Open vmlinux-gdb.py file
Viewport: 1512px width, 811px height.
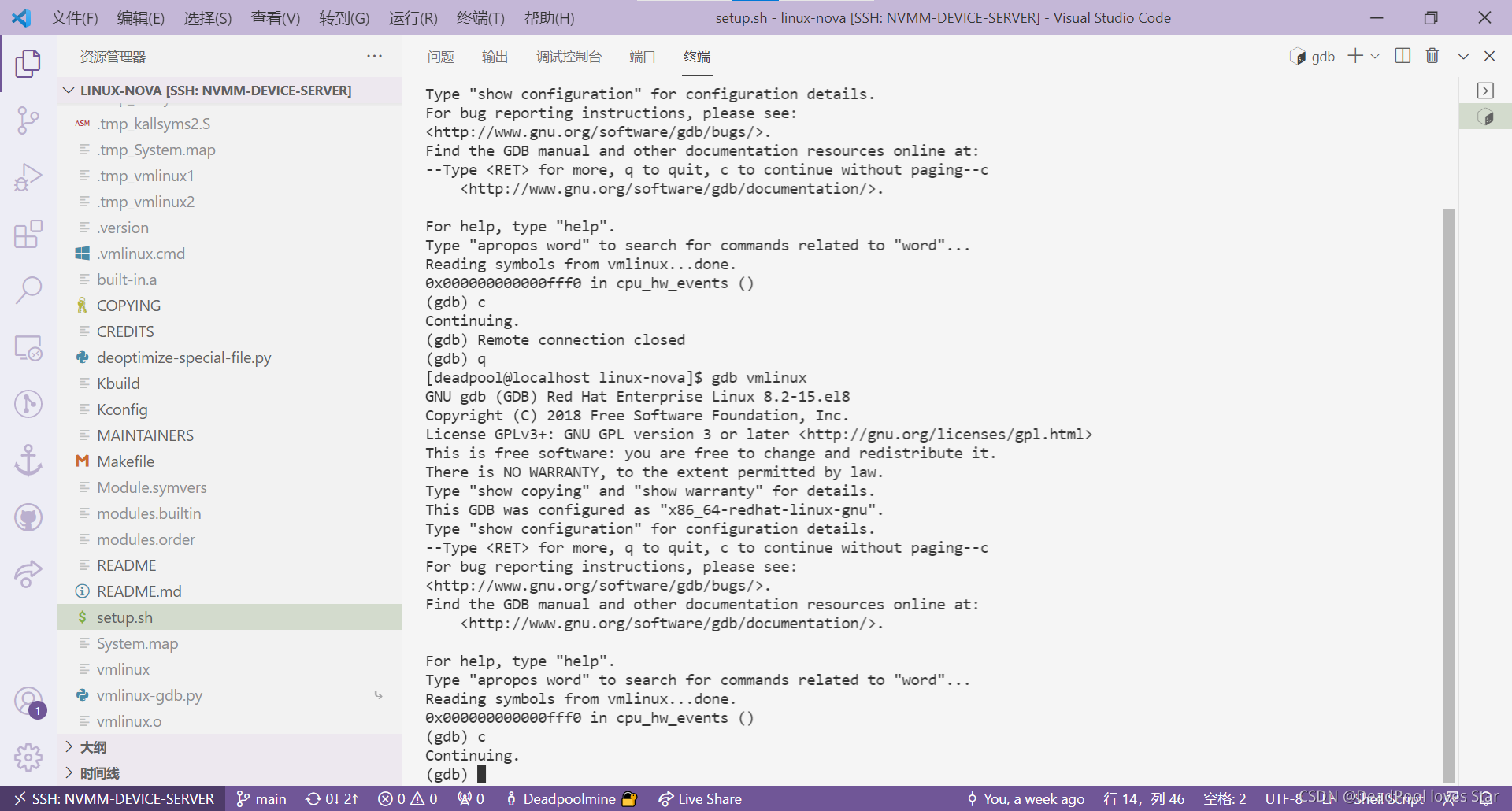[x=229, y=695]
